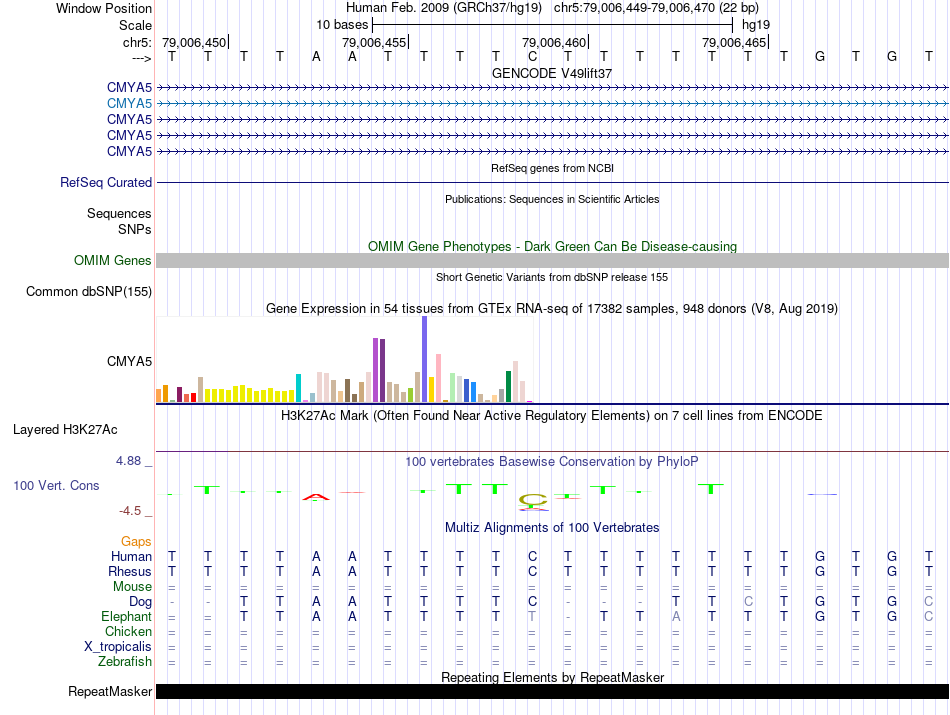
Task: Select the Rhesus species row label
Action: (x=129, y=572)
